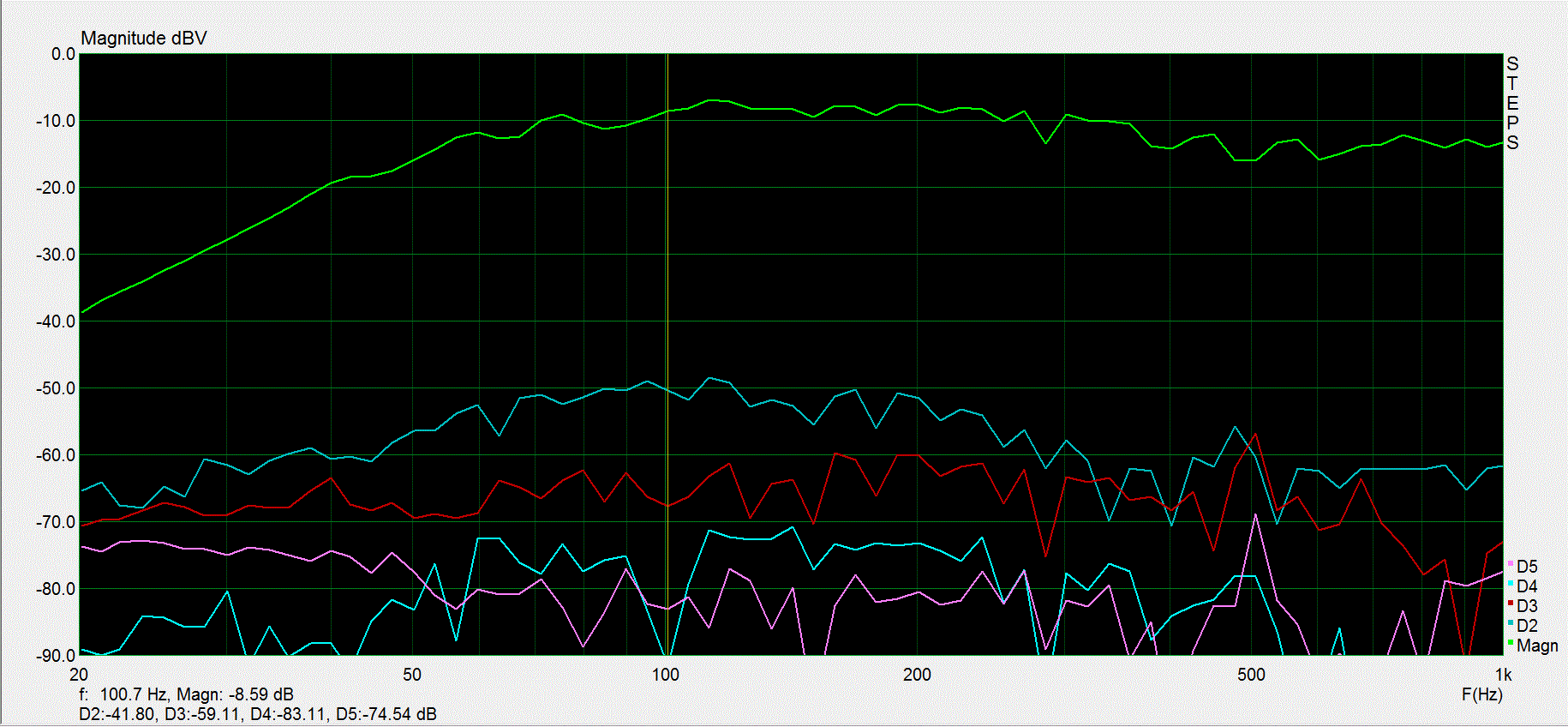
Task: Click the D3 legend label
Action: pyautogui.click(x=1527, y=606)
